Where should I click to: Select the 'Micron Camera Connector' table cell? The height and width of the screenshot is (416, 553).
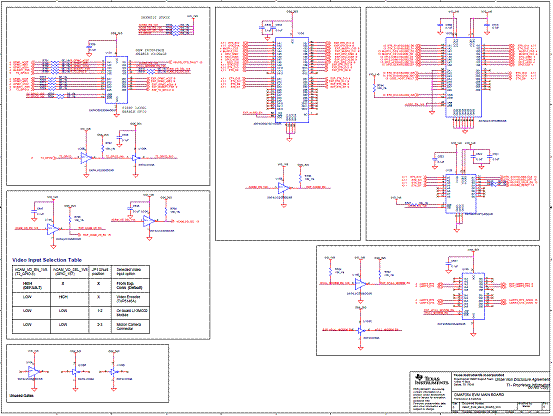click(130, 326)
